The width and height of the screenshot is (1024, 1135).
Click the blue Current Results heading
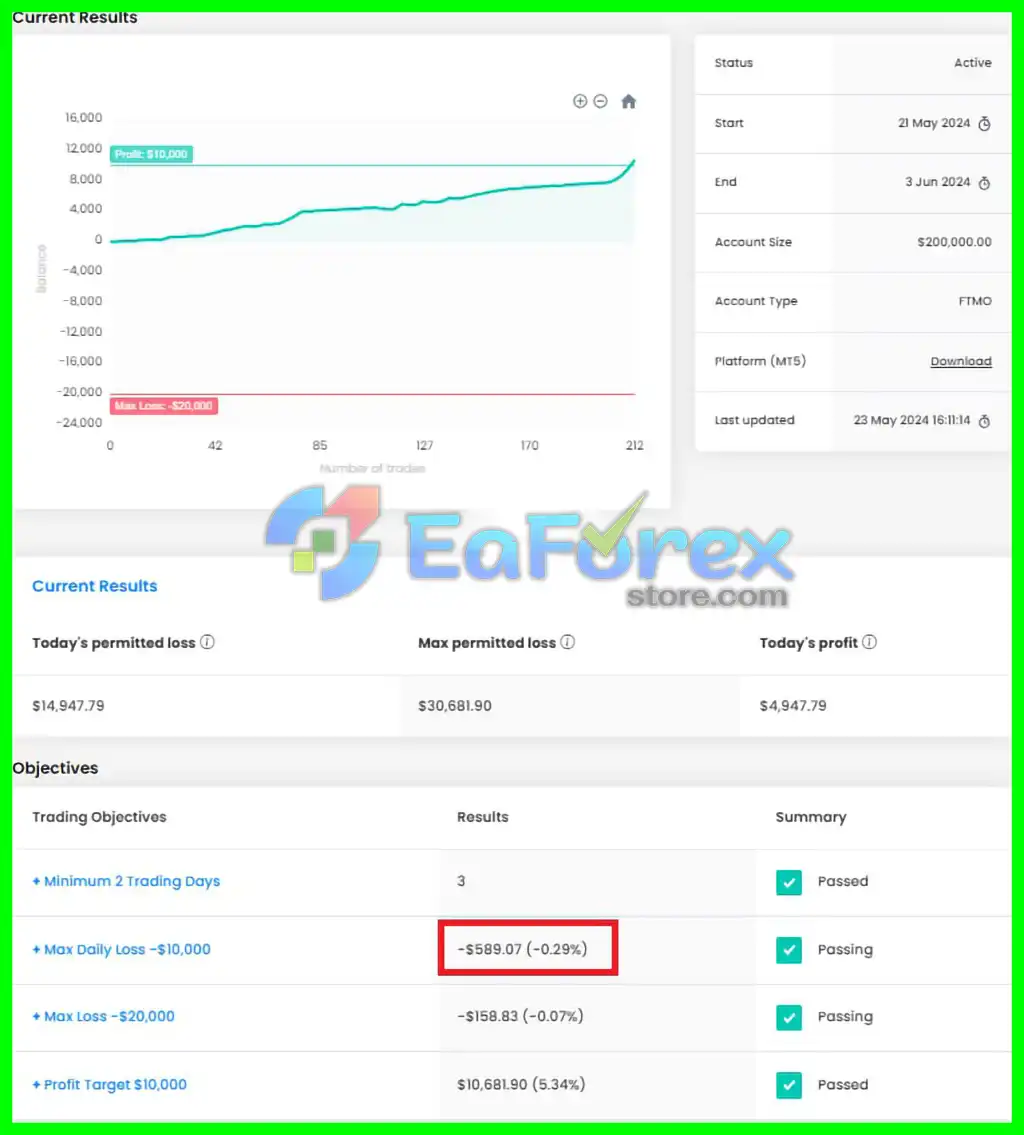[x=95, y=586]
